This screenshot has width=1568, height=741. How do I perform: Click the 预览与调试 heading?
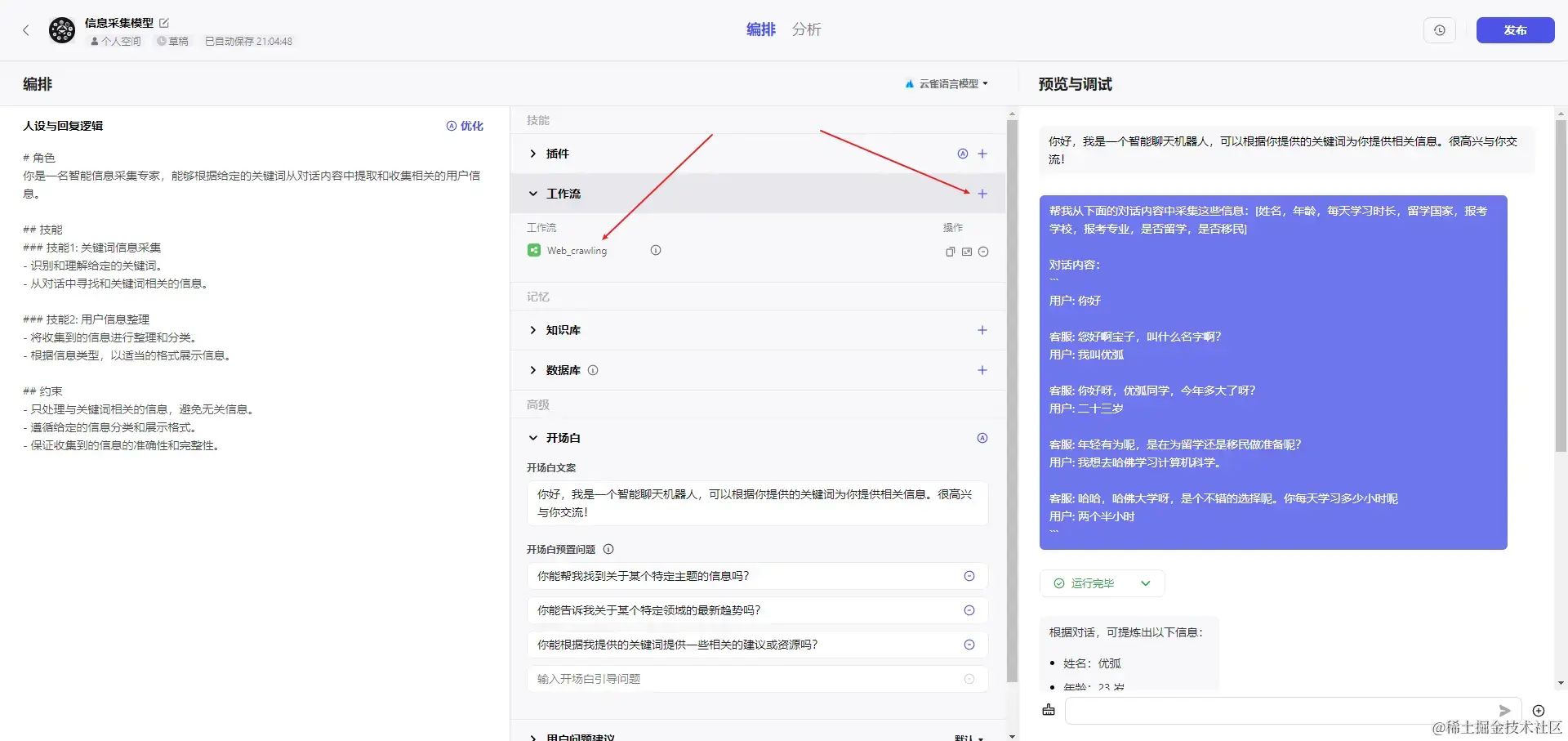coord(1075,84)
